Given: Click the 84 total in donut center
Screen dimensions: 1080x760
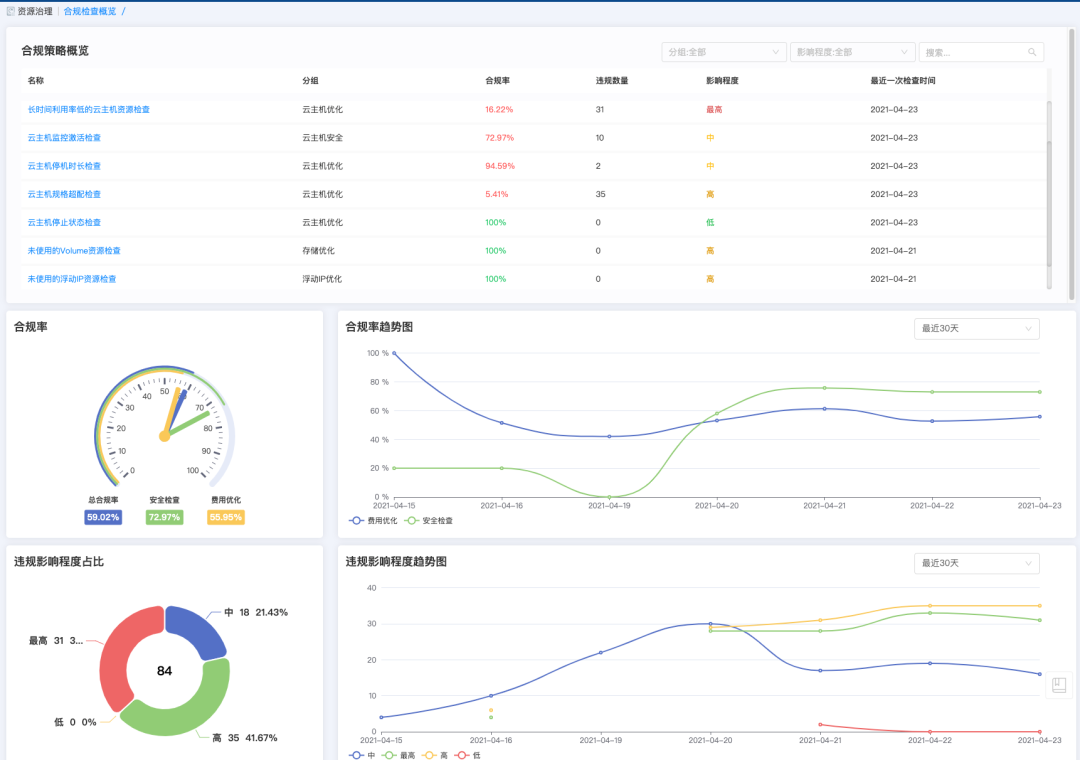Looking at the screenshot, I should pos(165,671).
